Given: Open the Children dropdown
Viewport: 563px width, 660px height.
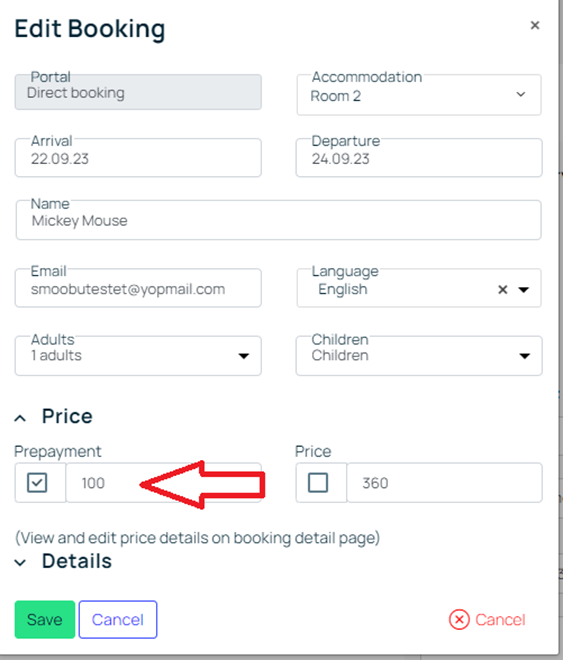Looking at the screenshot, I should click(419, 356).
